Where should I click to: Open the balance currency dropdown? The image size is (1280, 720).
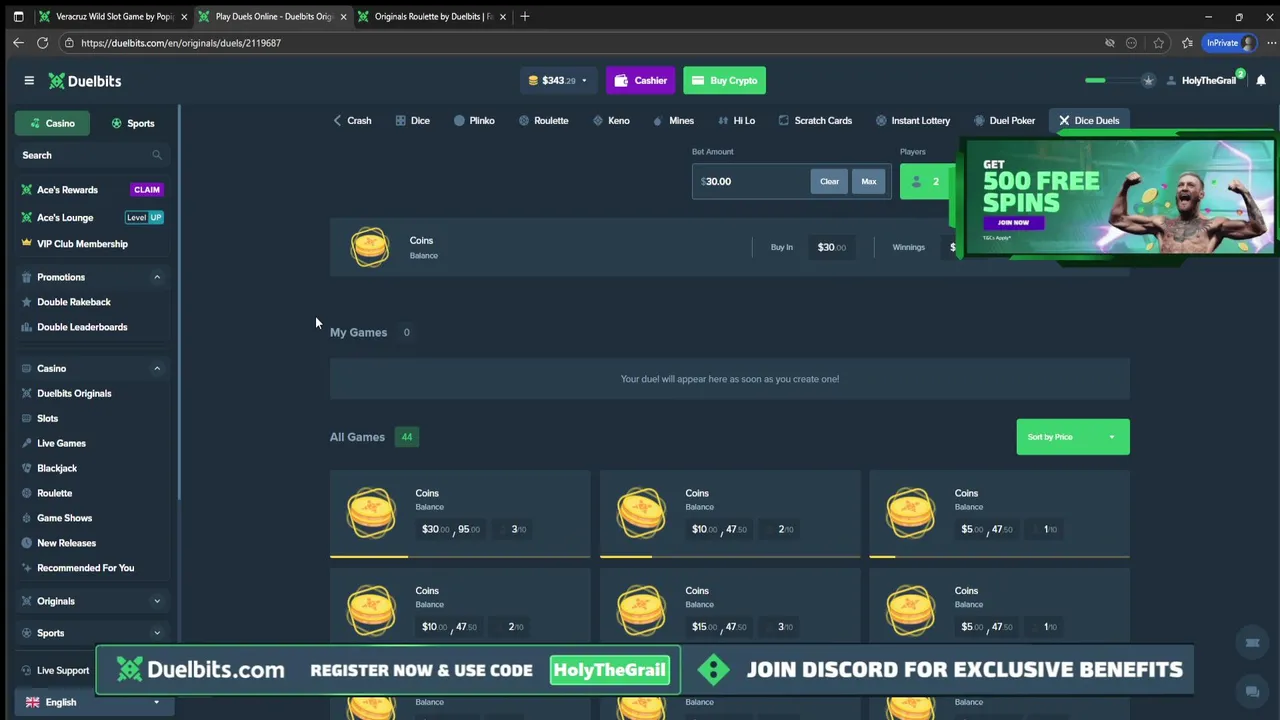click(x=558, y=80)
